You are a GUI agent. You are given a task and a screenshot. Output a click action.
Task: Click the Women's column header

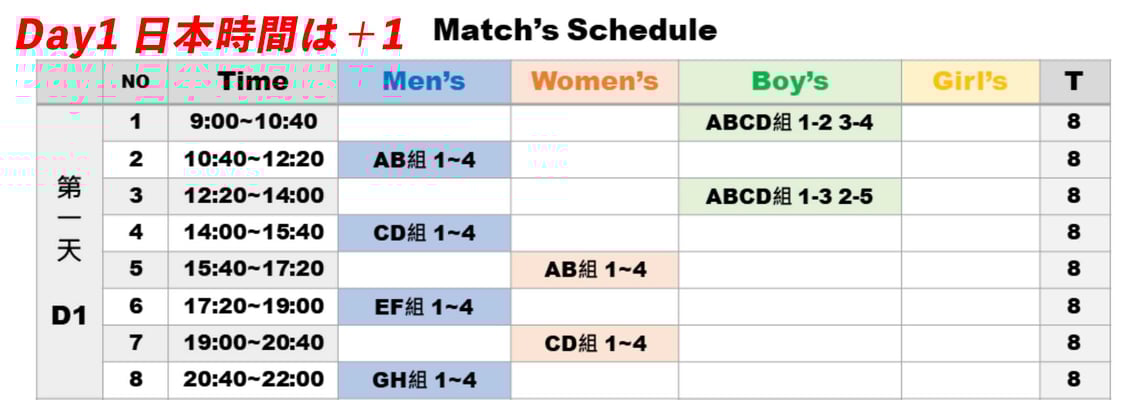click(x=594, y=82)
